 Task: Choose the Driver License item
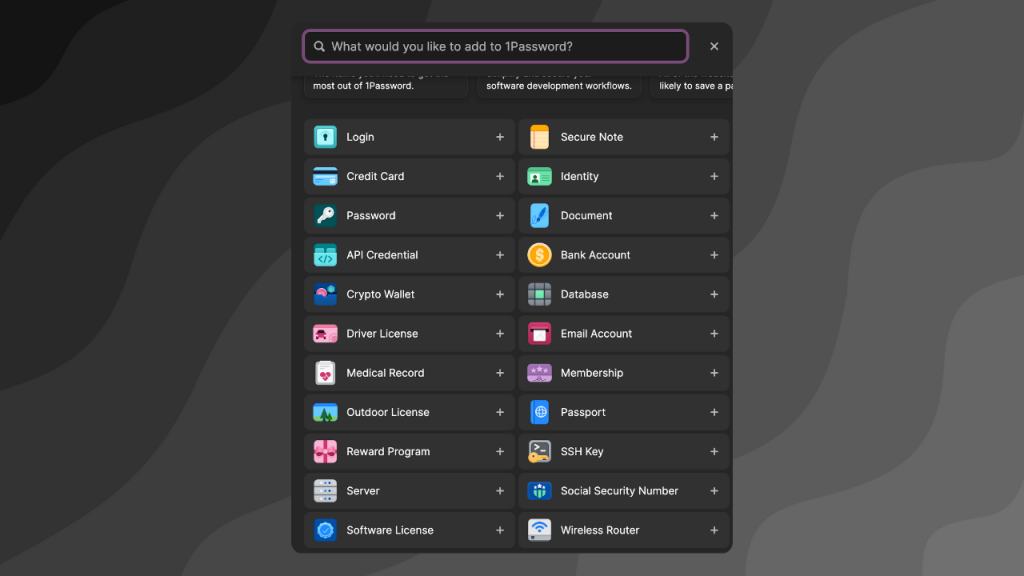pos(382,334)
